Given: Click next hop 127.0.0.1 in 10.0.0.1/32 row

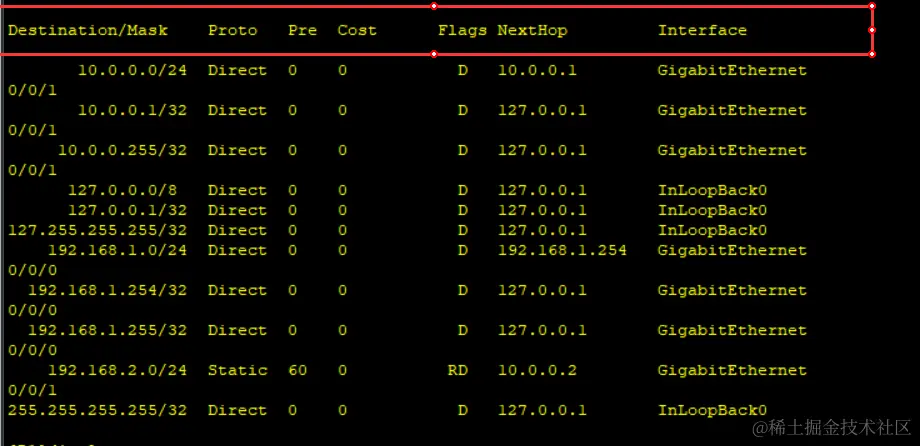Looking at the screenshot, I should pos(542,110).
